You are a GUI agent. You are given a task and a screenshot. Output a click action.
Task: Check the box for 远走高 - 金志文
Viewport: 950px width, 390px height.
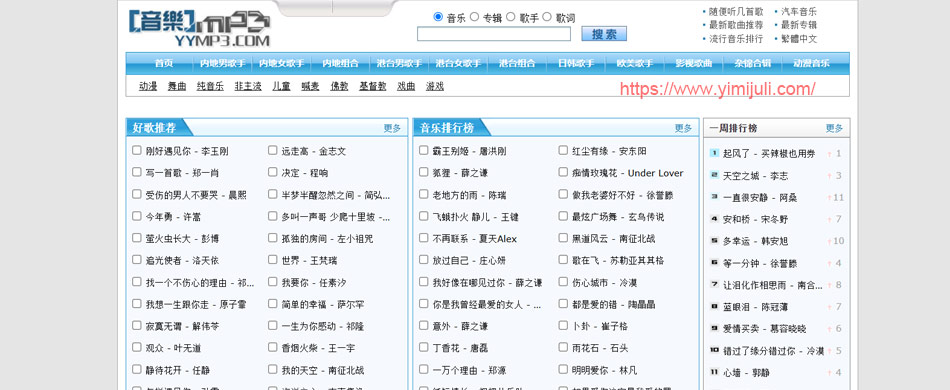[273, 150]
